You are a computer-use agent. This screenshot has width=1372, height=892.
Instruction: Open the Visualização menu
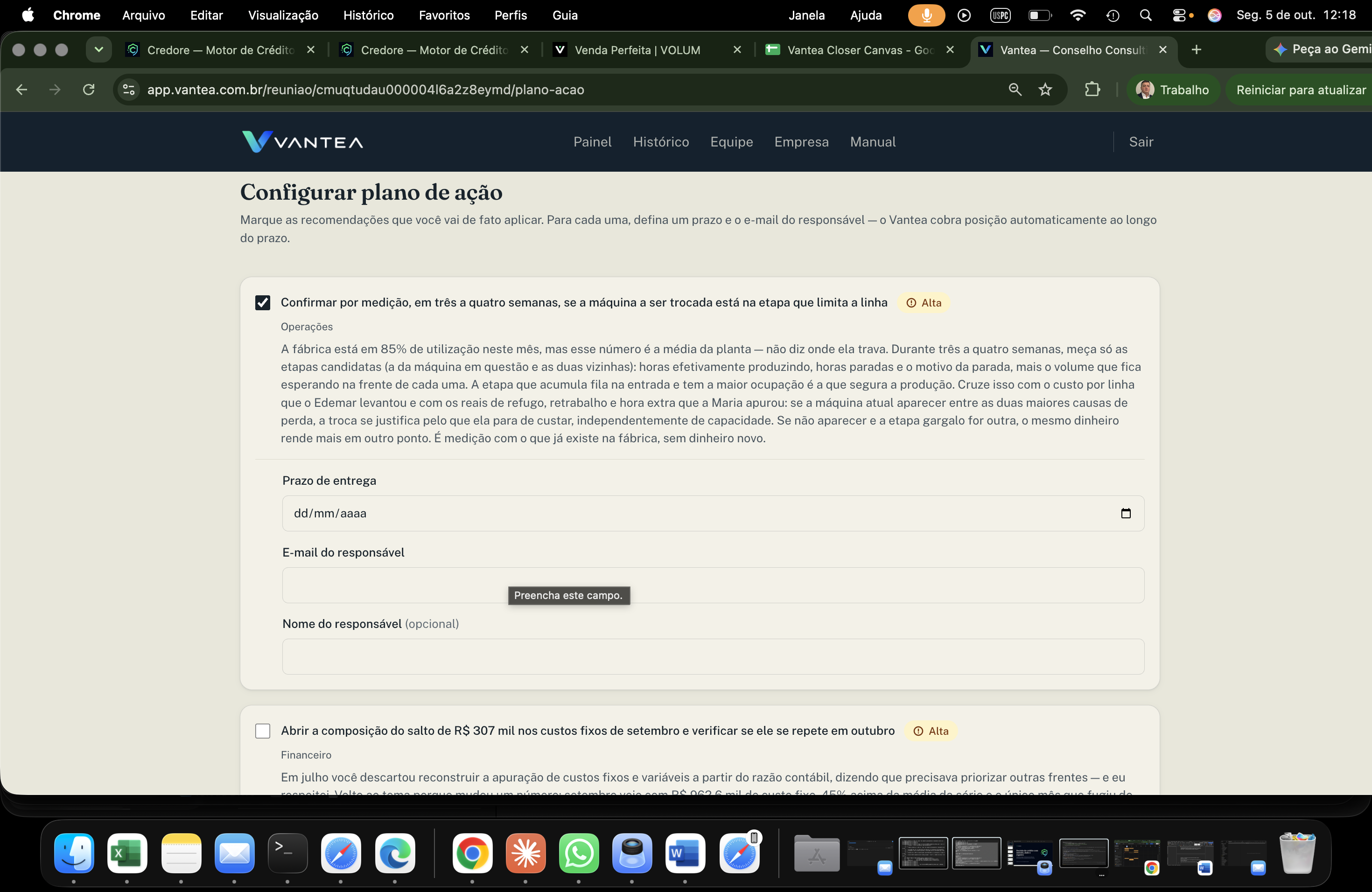point(283,15)
